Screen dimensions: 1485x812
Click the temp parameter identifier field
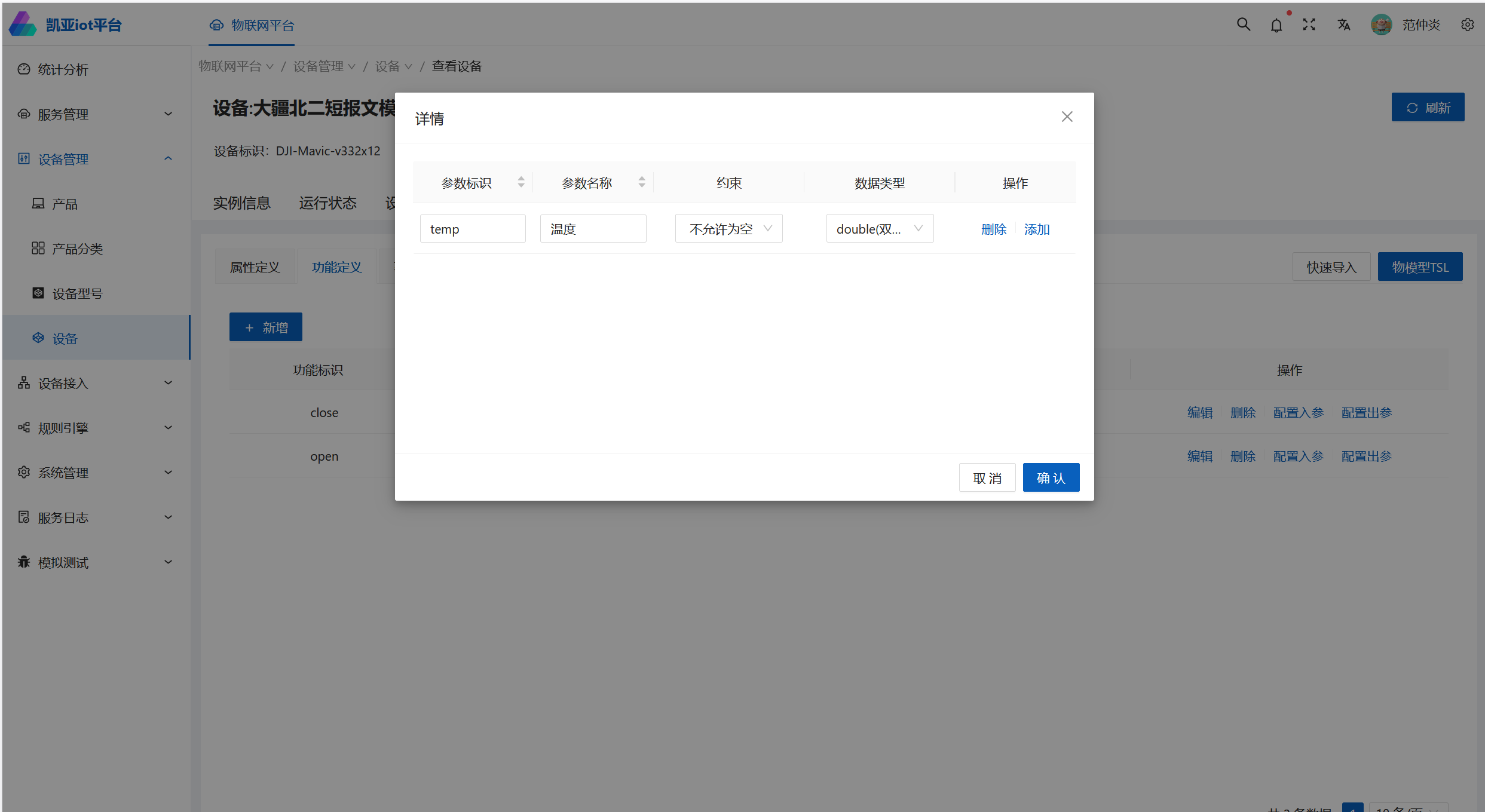tap(472, 229)
